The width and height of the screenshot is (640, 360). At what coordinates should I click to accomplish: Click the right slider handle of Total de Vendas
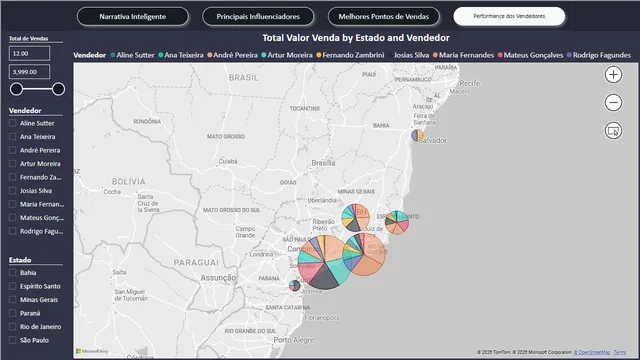point(58,89)
